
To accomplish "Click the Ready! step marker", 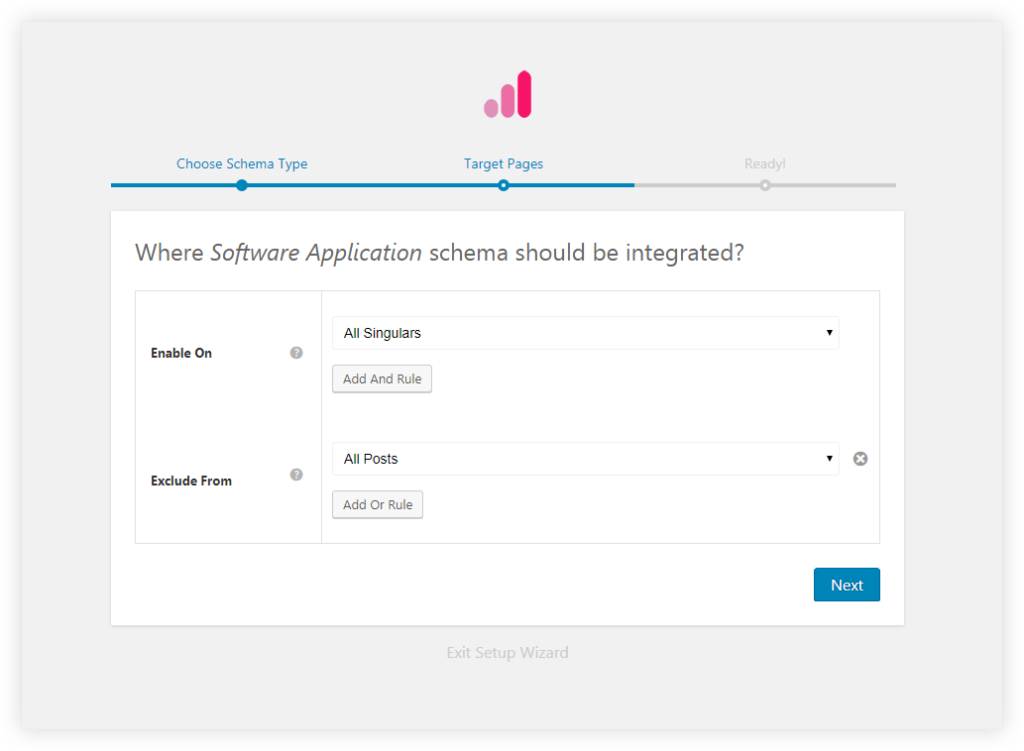I will point(765,185).
